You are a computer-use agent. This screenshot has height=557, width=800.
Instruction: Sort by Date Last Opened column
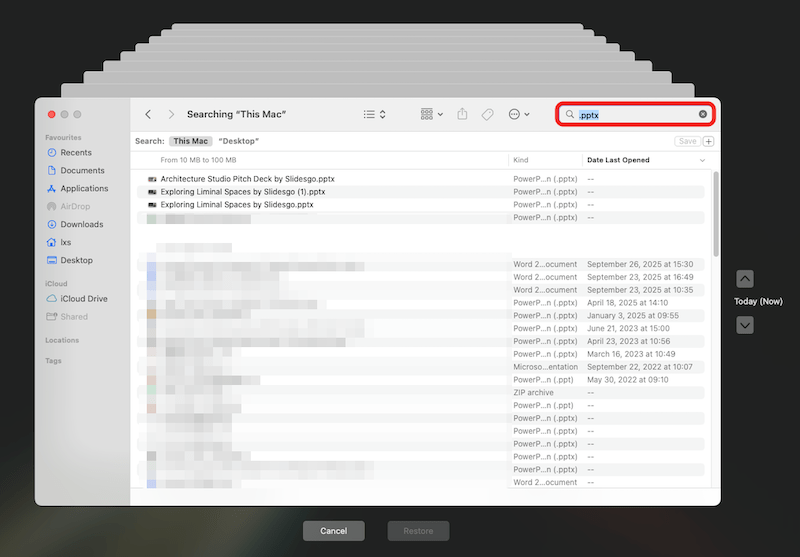[x=640, y=160]
